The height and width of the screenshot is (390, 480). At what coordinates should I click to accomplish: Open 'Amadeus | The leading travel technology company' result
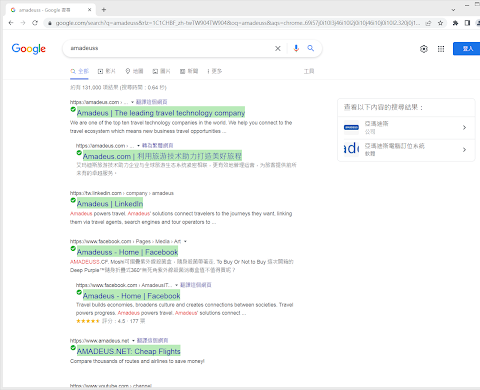tap(161, 113)
